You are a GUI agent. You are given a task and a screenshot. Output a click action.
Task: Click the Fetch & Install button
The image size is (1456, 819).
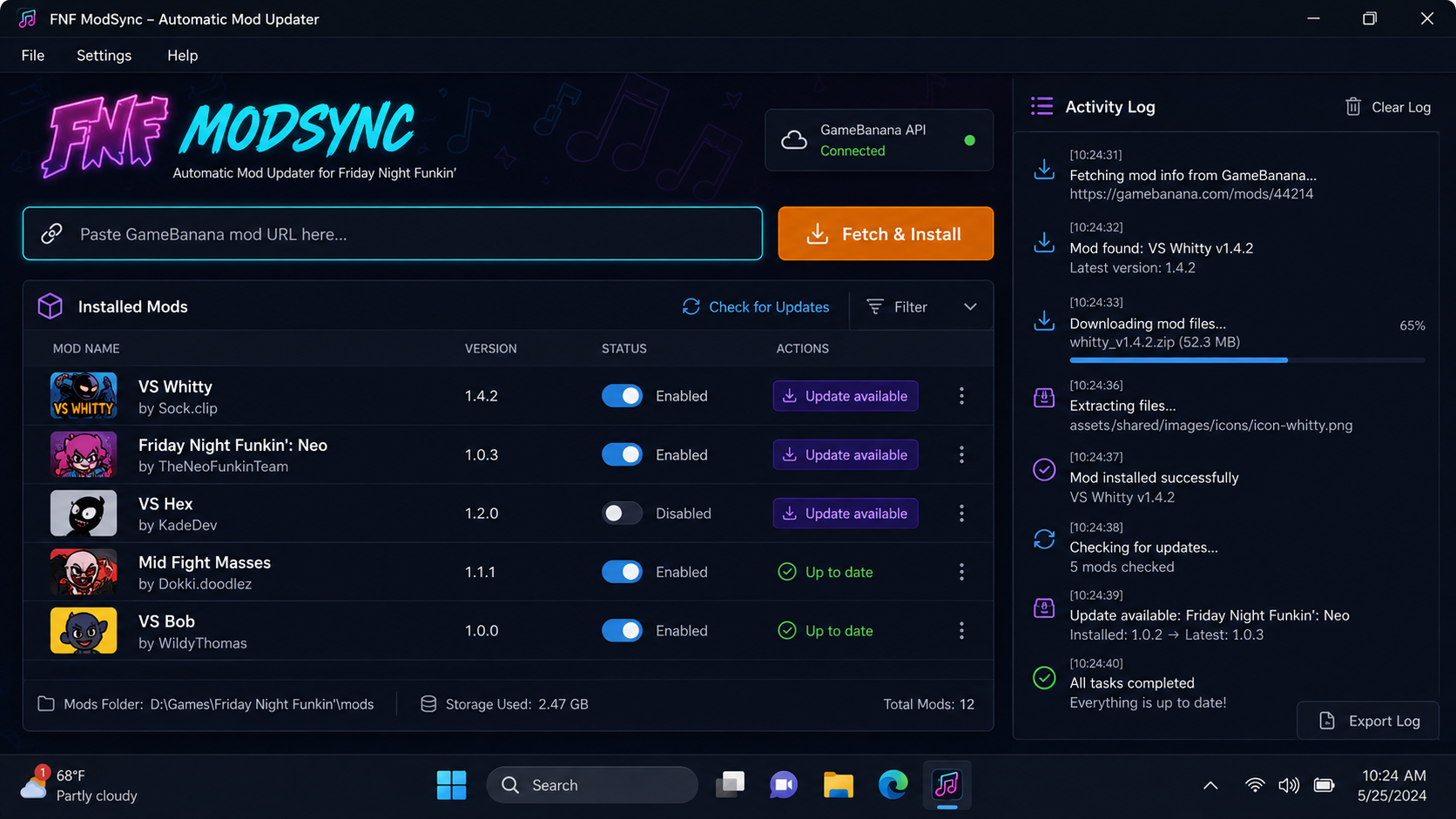(886, 233)
